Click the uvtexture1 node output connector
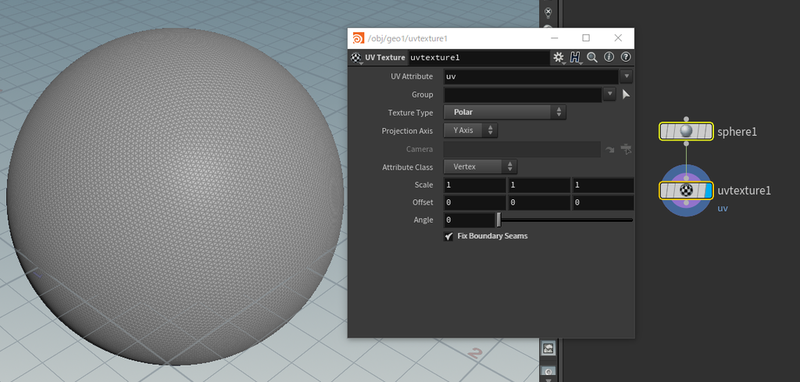 point(686,203)
